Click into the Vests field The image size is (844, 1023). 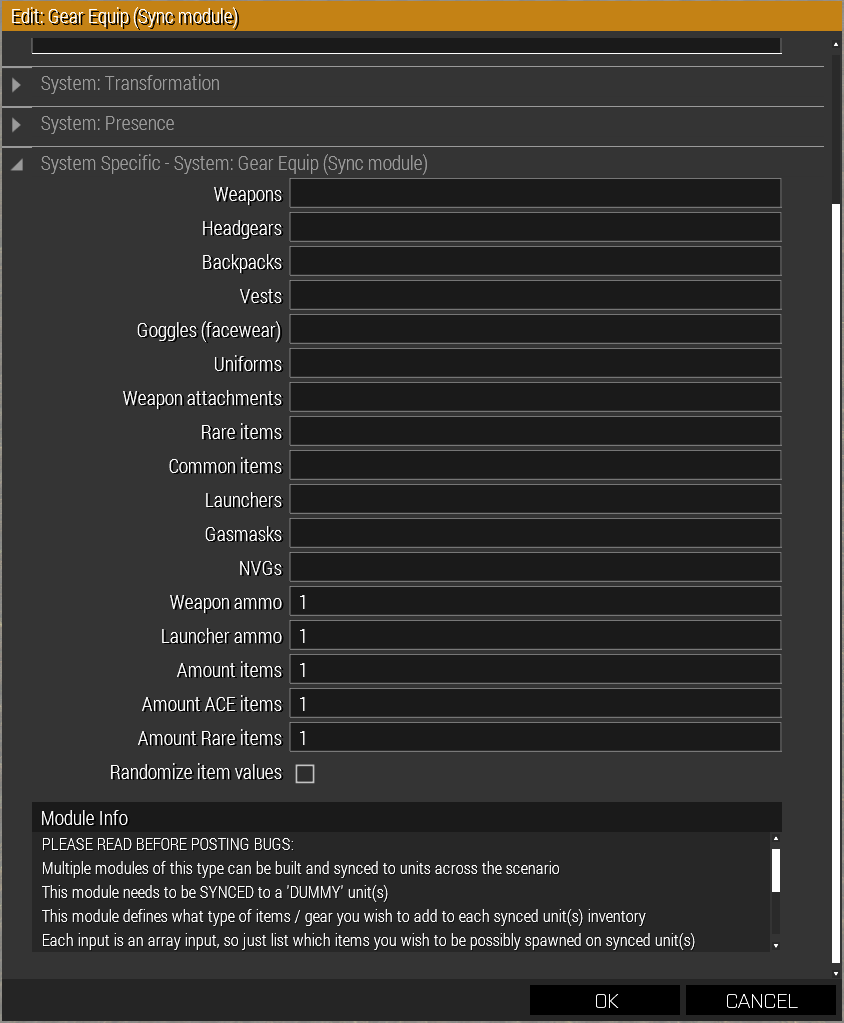(535, 296)
